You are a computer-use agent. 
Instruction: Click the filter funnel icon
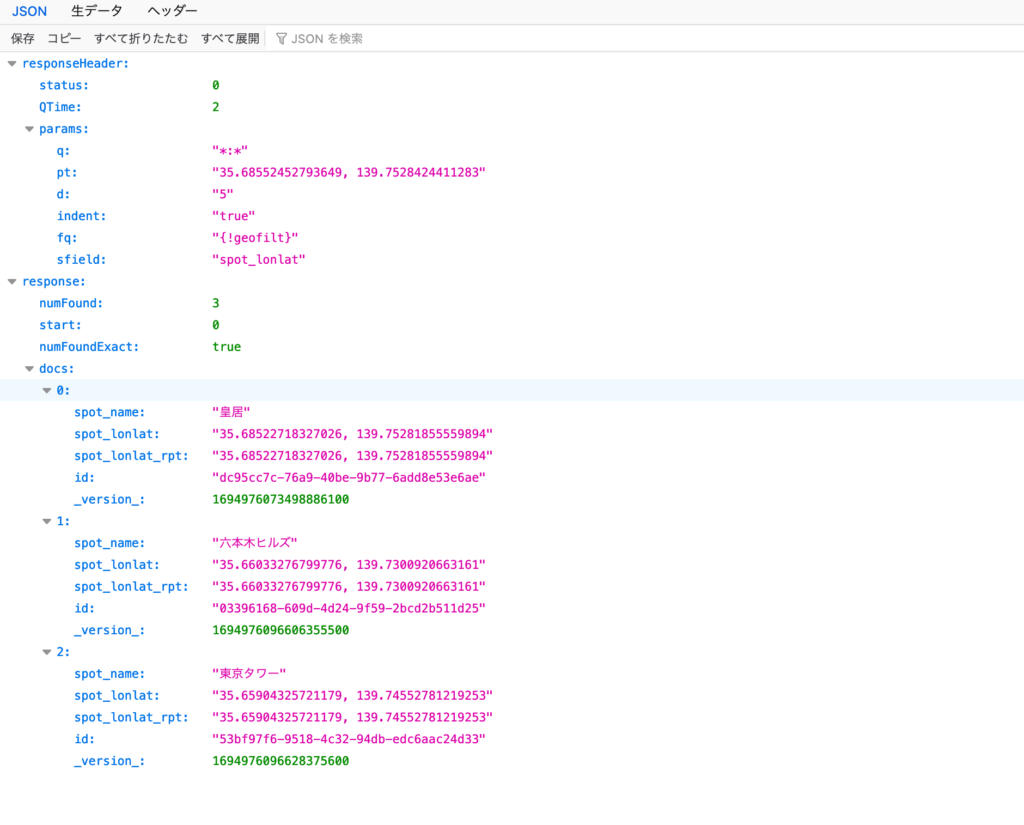(281, 39)
